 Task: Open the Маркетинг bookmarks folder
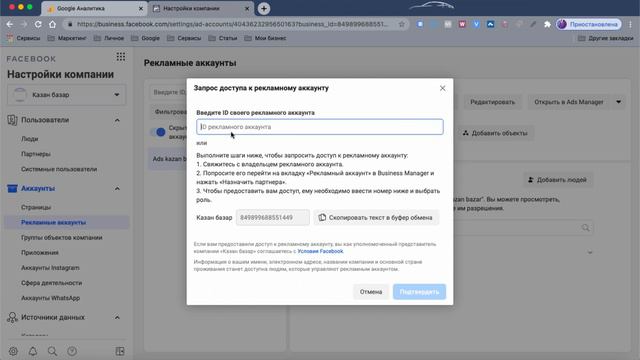point(67,38)
